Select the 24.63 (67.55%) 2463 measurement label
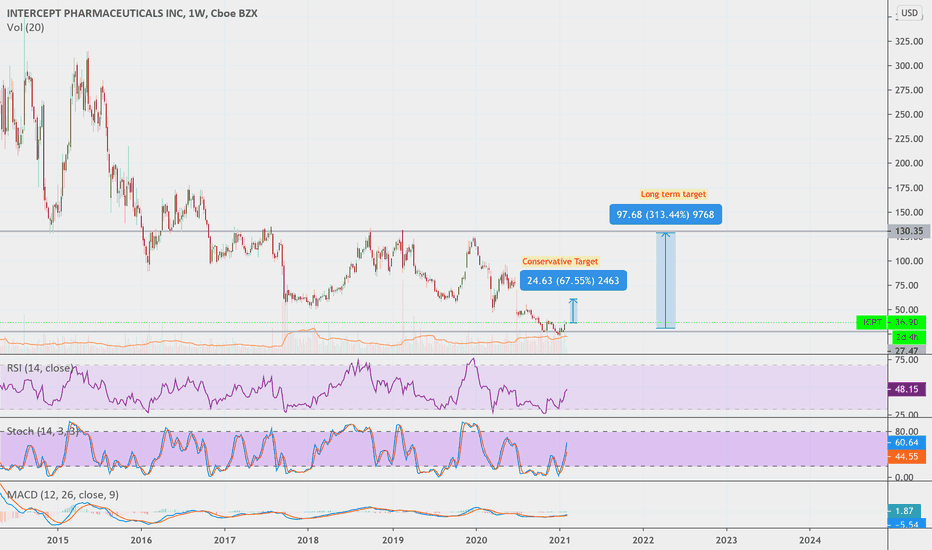The image size is (932, 550). pos(573,280)
